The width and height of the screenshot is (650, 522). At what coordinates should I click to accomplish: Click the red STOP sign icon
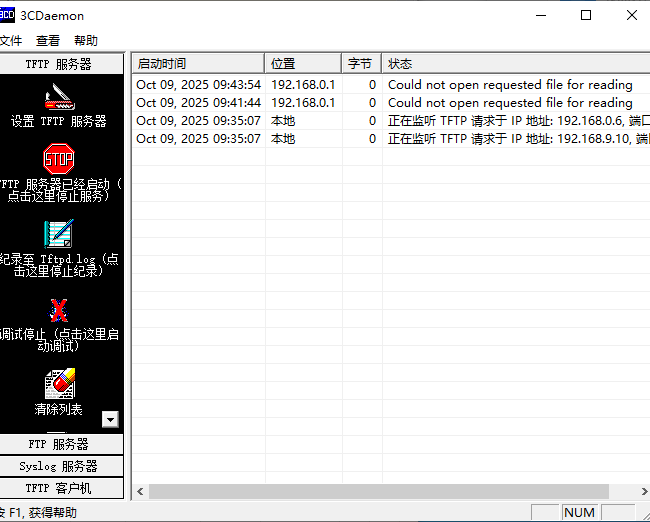coord(59,158)
